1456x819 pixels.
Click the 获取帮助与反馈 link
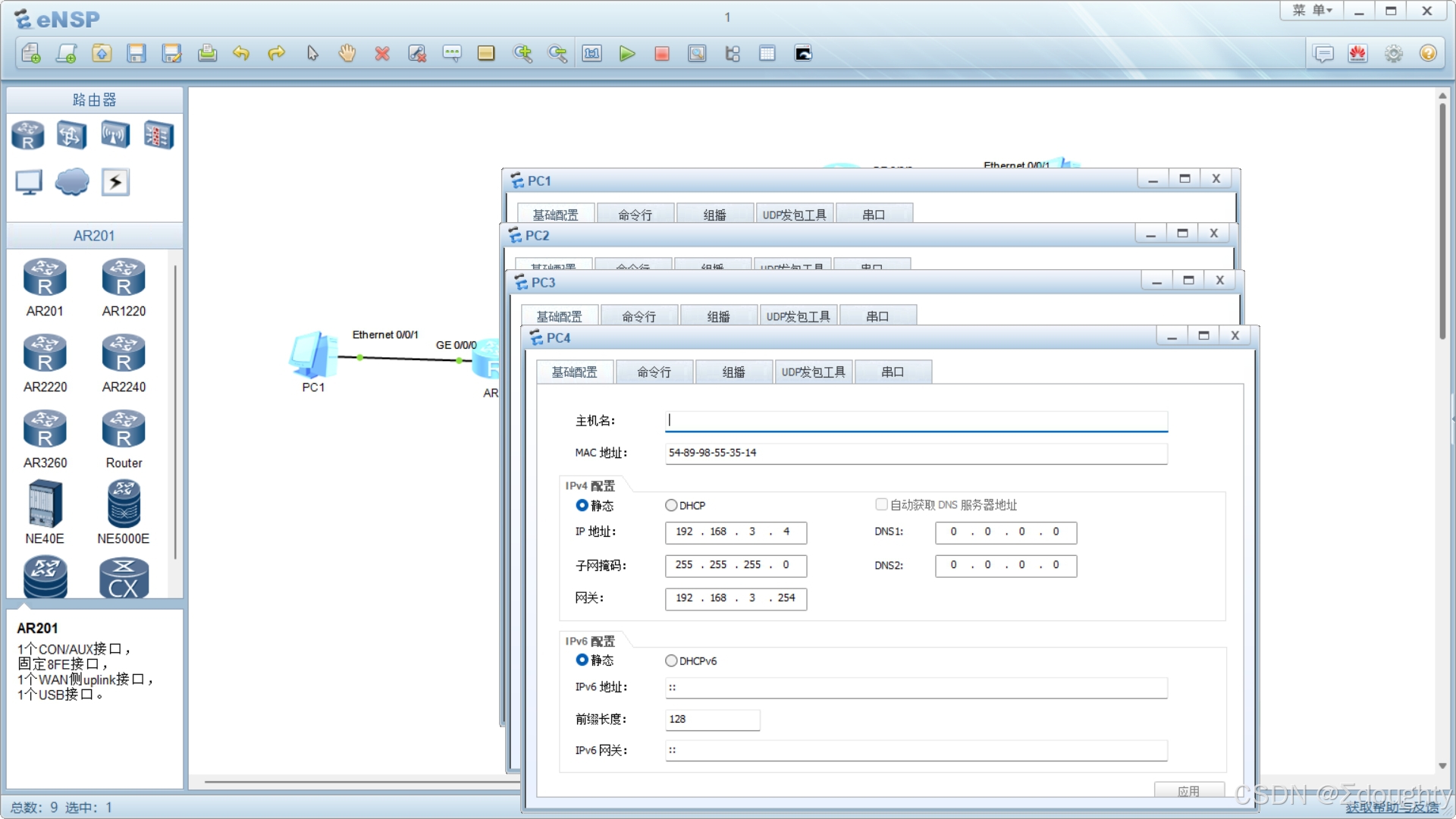tap(1392, 808)
